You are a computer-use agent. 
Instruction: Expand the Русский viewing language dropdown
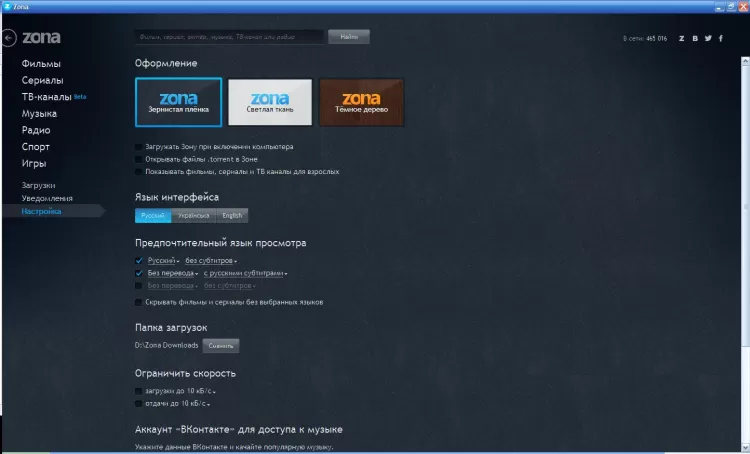[x=163, y=261]
